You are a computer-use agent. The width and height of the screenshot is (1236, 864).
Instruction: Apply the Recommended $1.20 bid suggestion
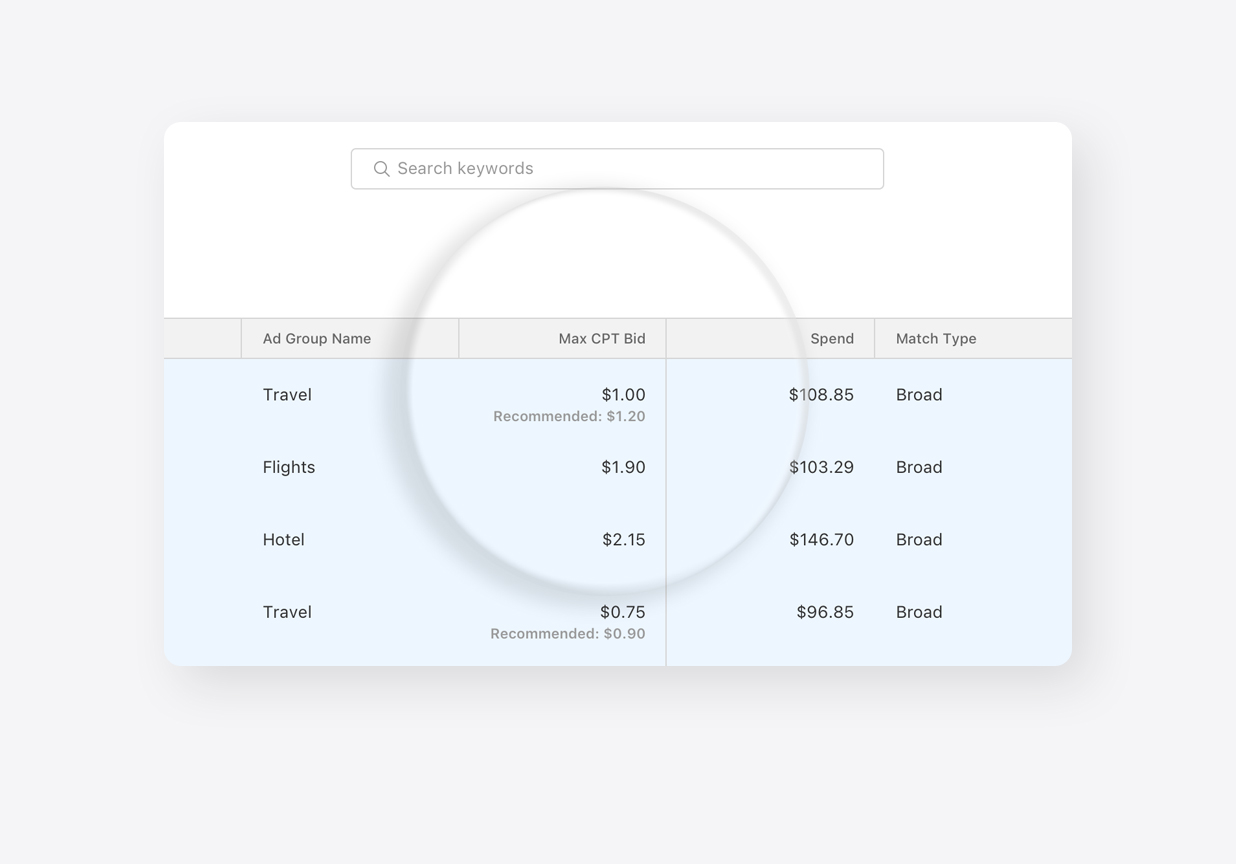(x=569, y=416)
